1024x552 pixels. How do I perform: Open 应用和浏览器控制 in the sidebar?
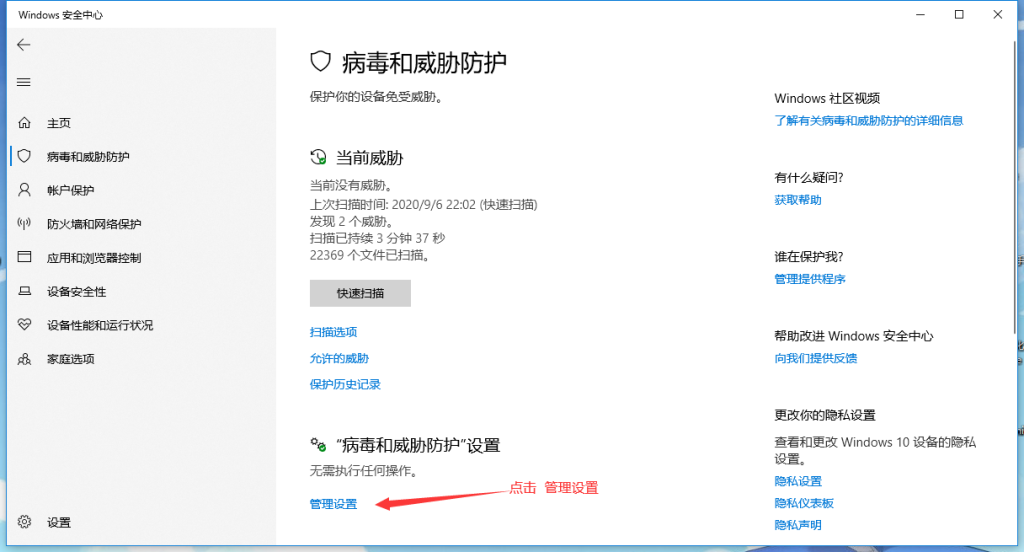coord(94,258)
